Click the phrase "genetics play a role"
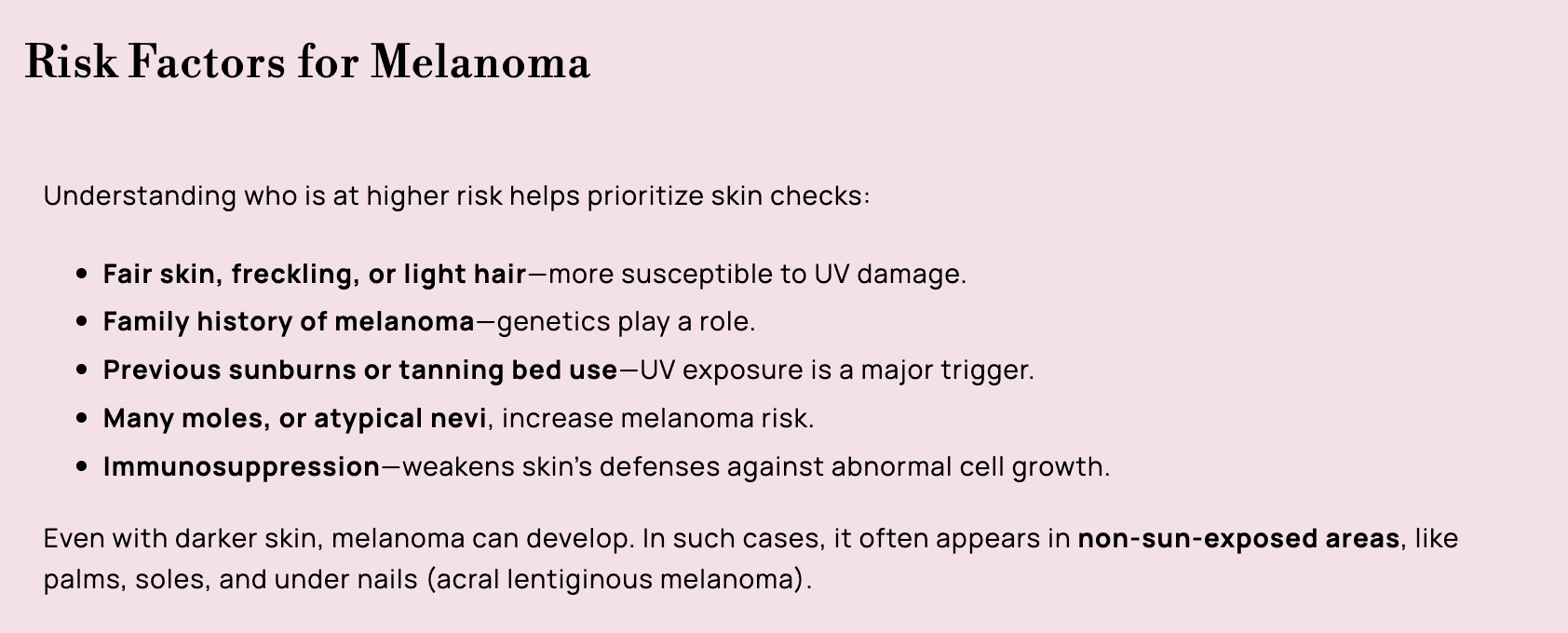The width and height of the screenshot is (1568, 633). tap(625, 322)
